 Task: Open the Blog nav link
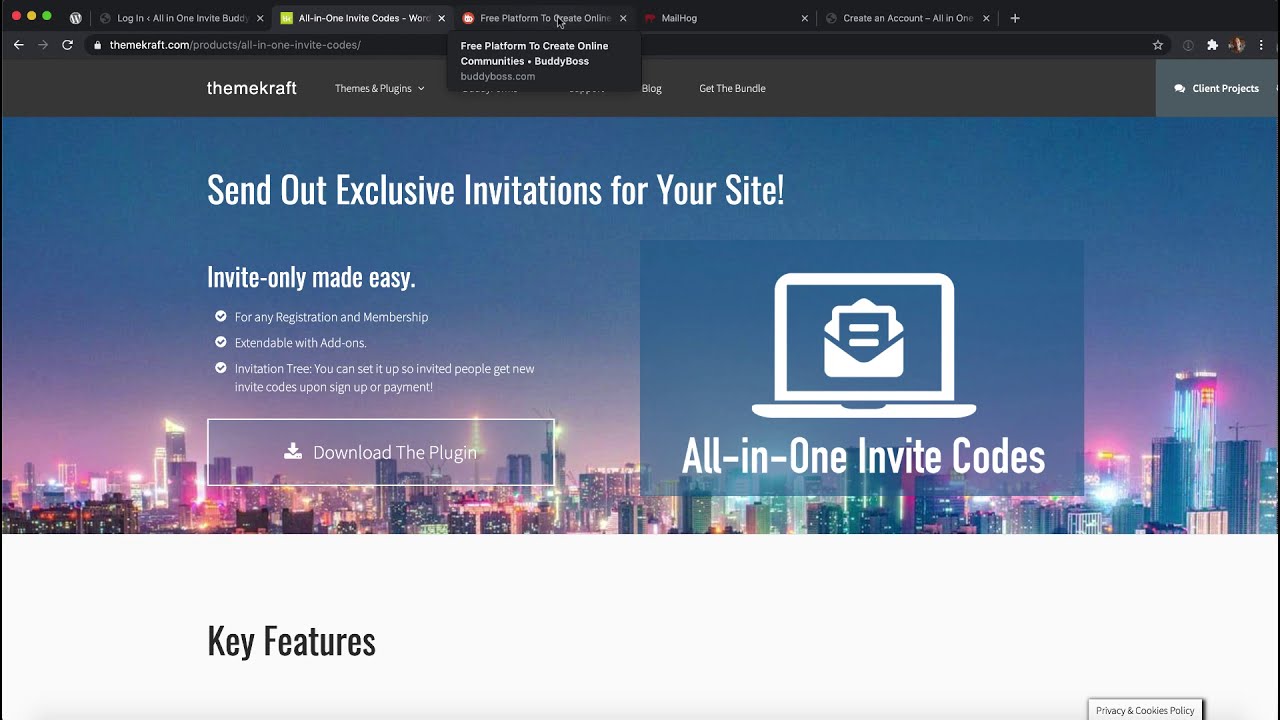[x=652, y=88]
